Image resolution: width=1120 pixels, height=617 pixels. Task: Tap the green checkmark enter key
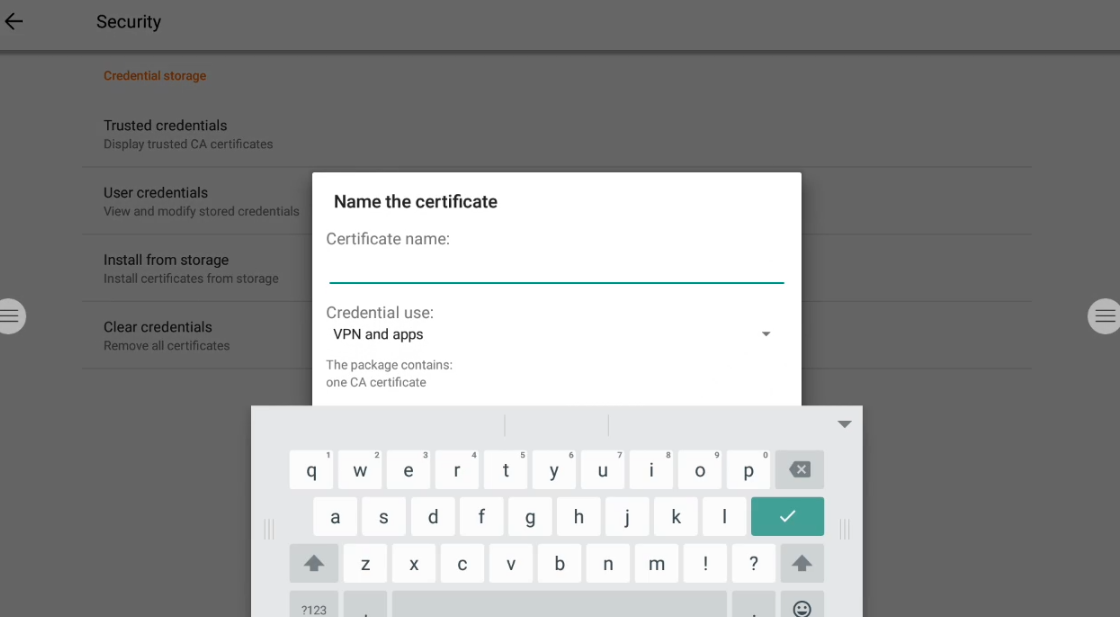coord(787,516)
